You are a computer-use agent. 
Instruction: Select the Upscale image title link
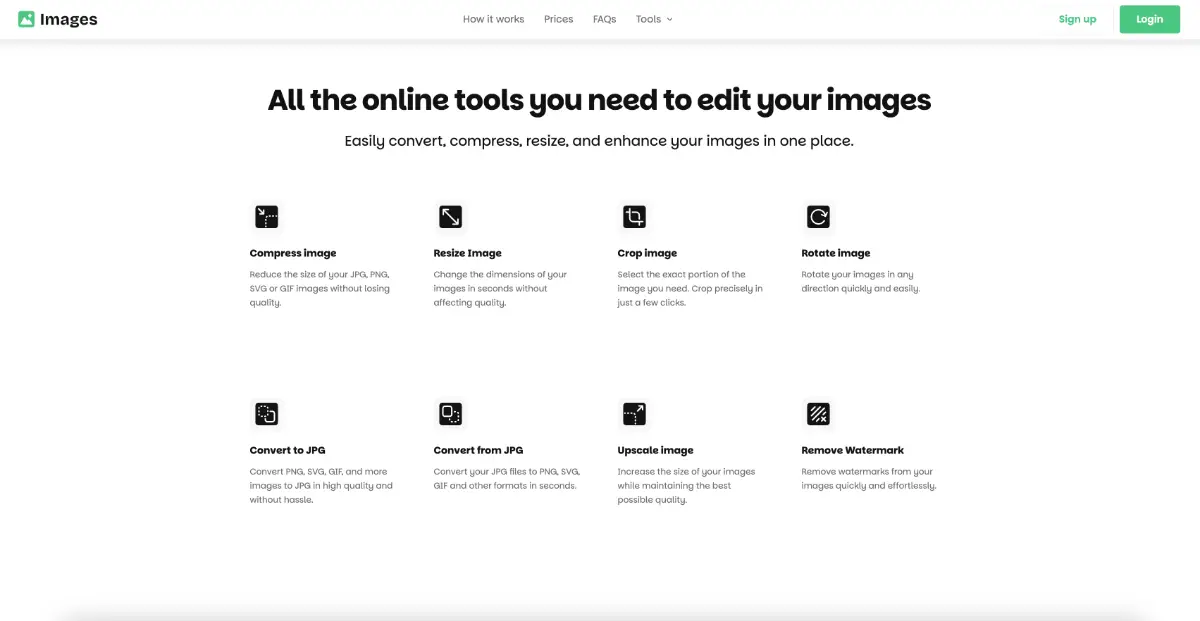tap(655, 450)
